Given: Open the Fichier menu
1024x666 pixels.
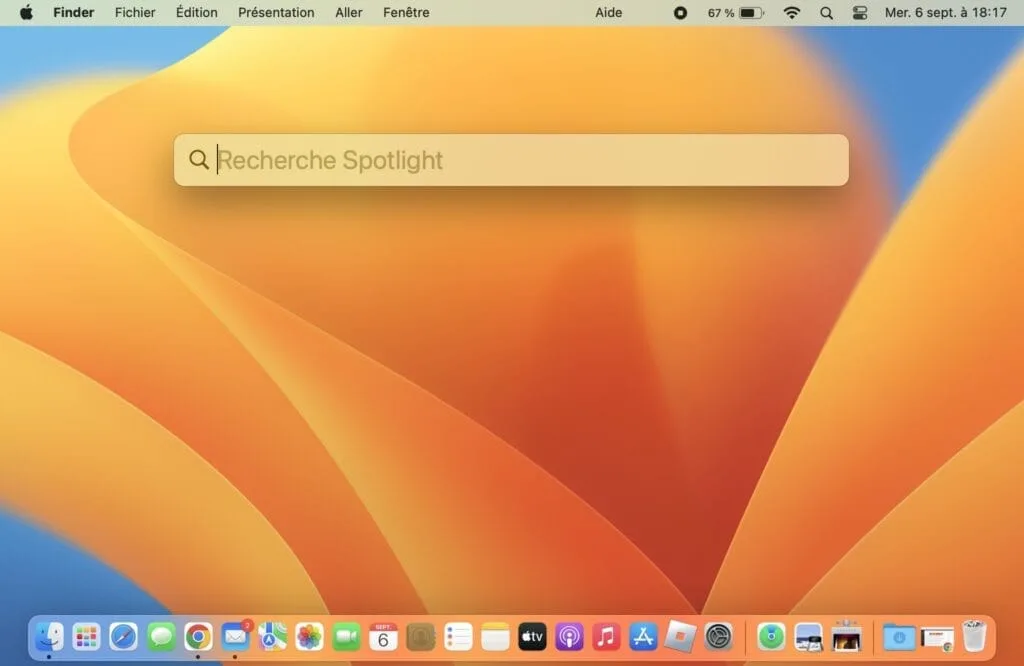Looking at the screenshot, I should coord(135,13).
